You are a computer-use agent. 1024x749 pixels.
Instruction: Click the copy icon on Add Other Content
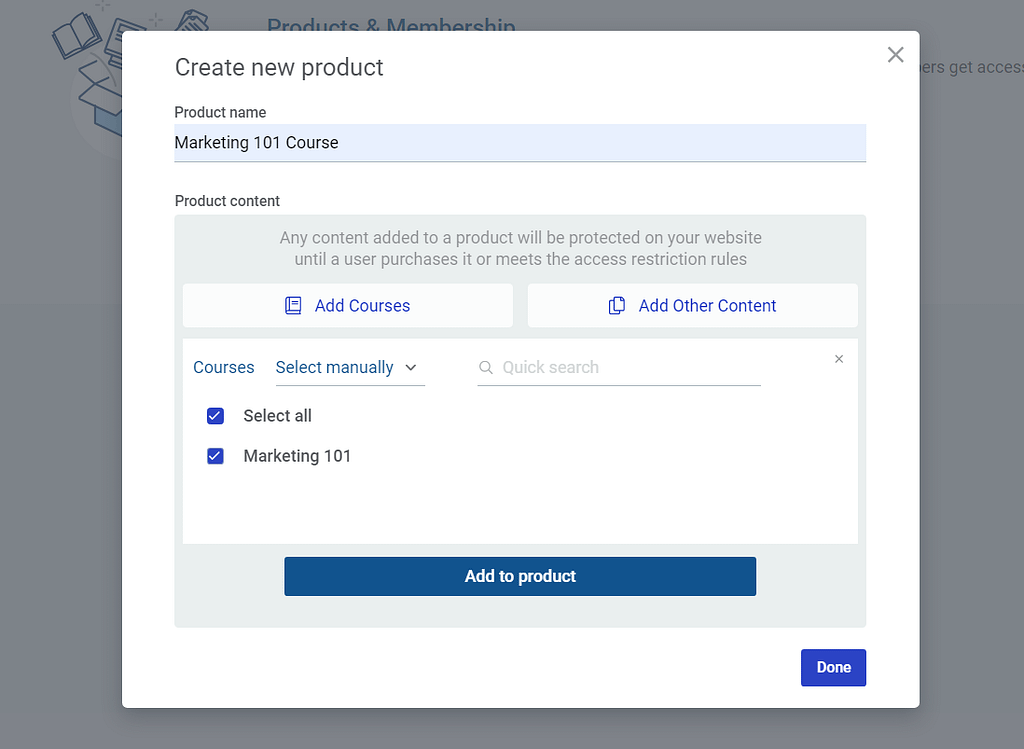click(617, 306)
